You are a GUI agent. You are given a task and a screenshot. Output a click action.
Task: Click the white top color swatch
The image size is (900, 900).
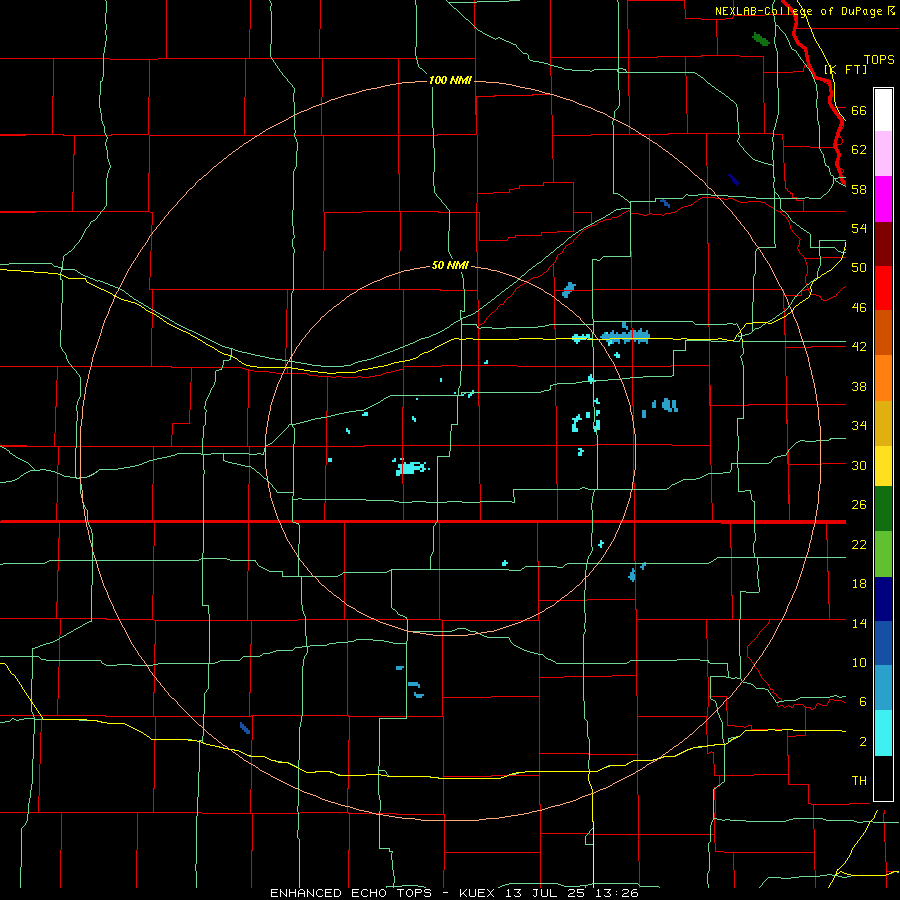coord(883,110)
